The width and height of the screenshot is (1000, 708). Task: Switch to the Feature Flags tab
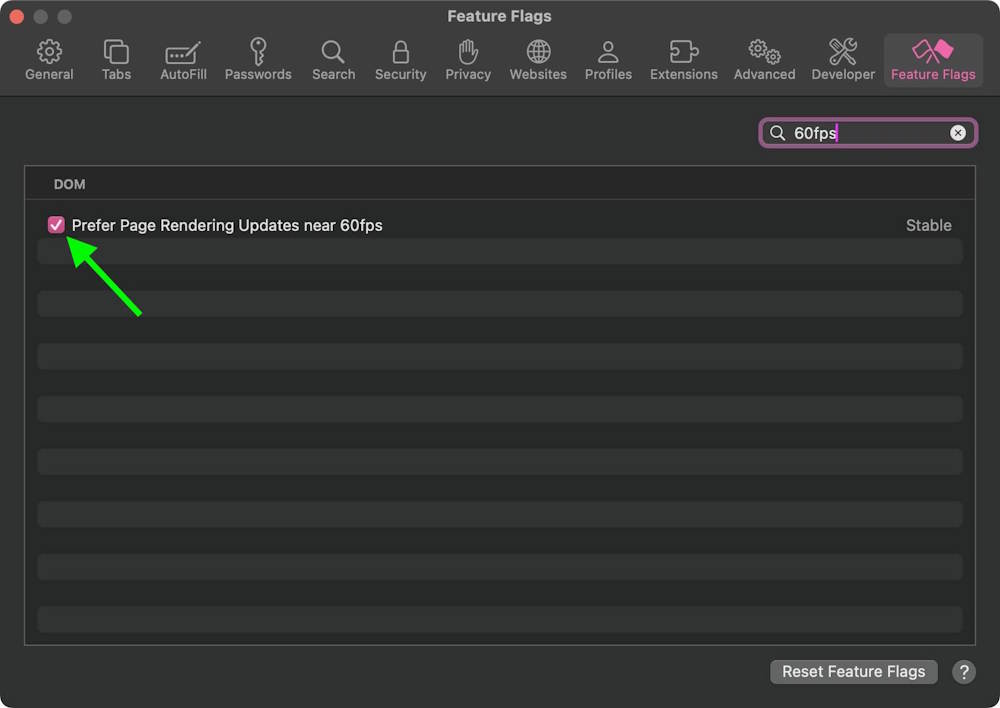pos(932,58)
